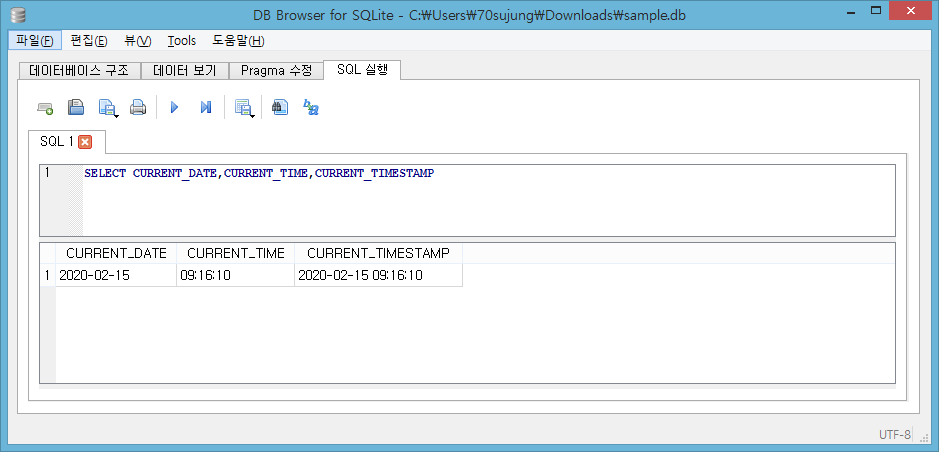
Task: Click line number 1 in editor gutter
Action: point(47,174)
